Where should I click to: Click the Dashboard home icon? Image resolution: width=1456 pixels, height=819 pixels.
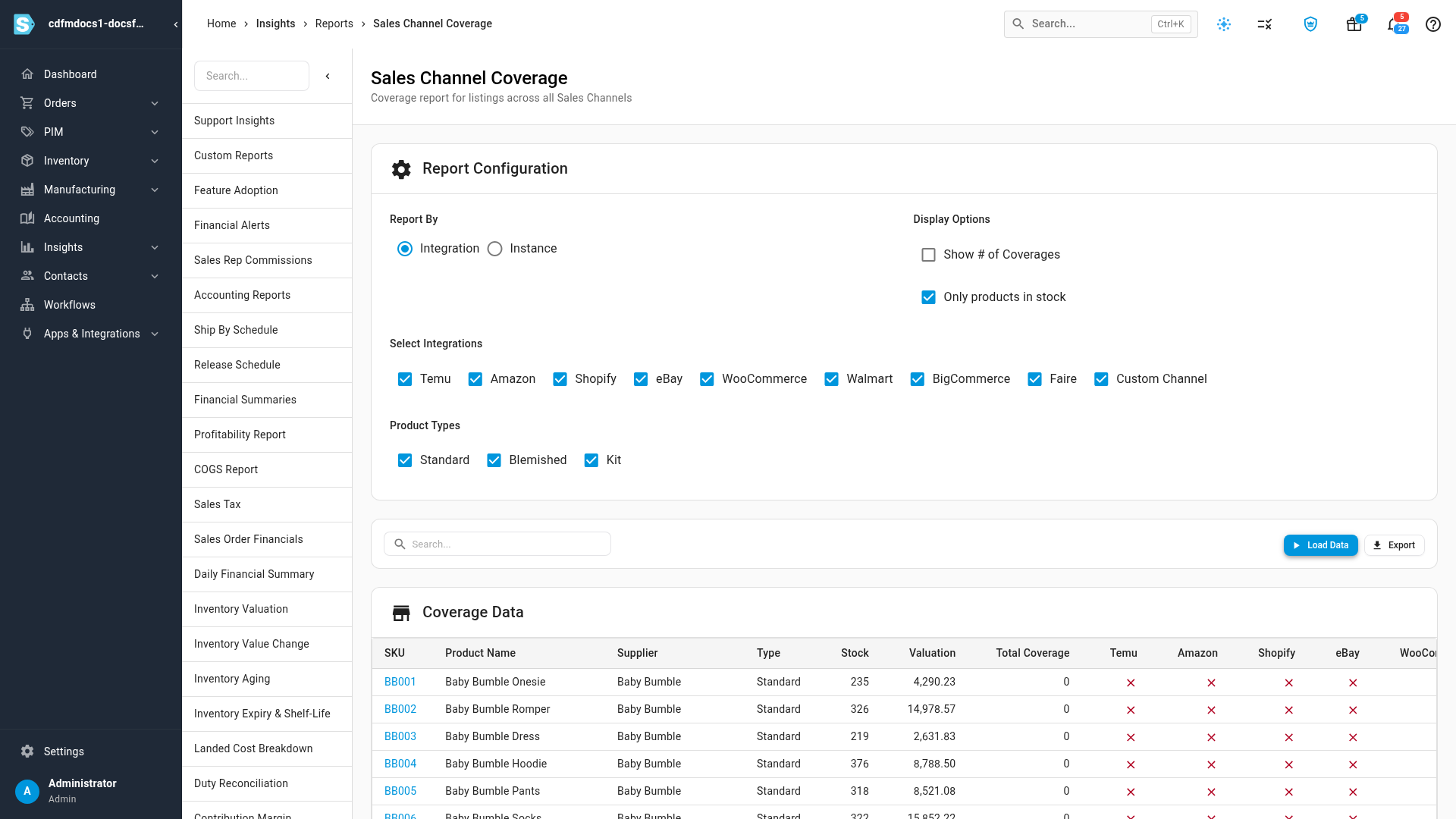click(x=27, y=74)
